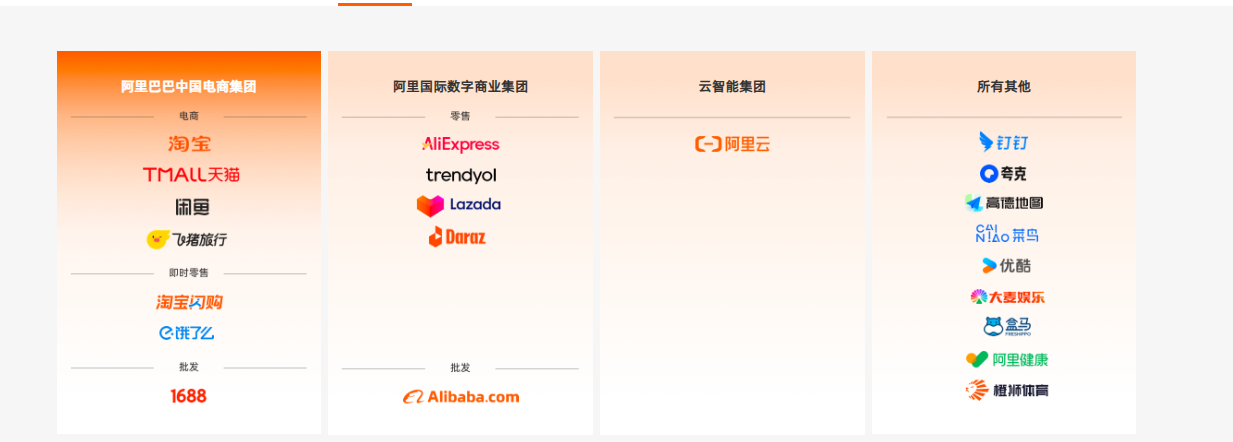This screenshot has width=1233, height=442.
Task: Open the Alibaba.com logo
Action: click(x=460, y=397)
